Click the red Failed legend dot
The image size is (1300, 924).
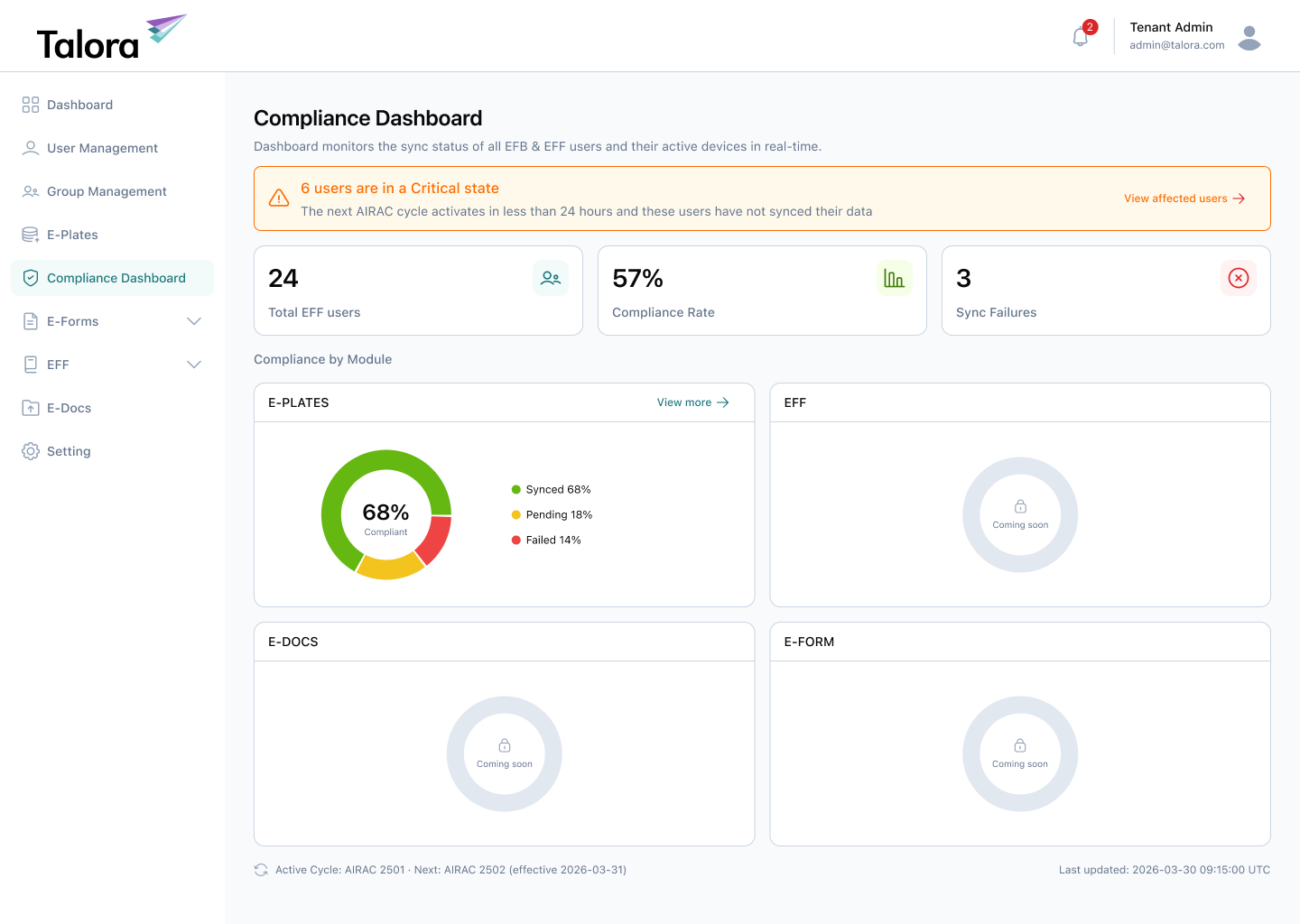516,541
